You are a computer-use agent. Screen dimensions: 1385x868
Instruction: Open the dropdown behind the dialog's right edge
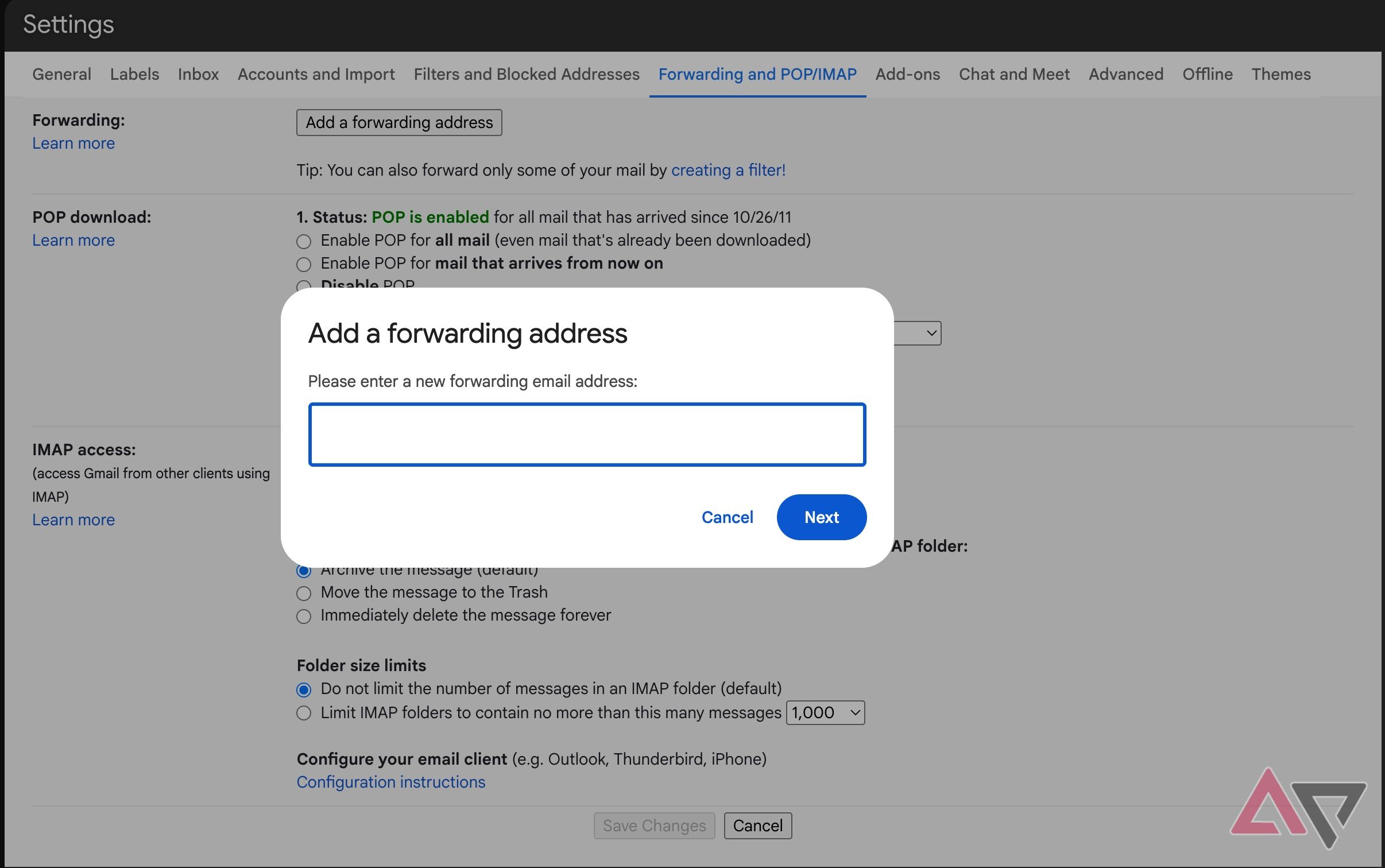[x=918, y=333]
